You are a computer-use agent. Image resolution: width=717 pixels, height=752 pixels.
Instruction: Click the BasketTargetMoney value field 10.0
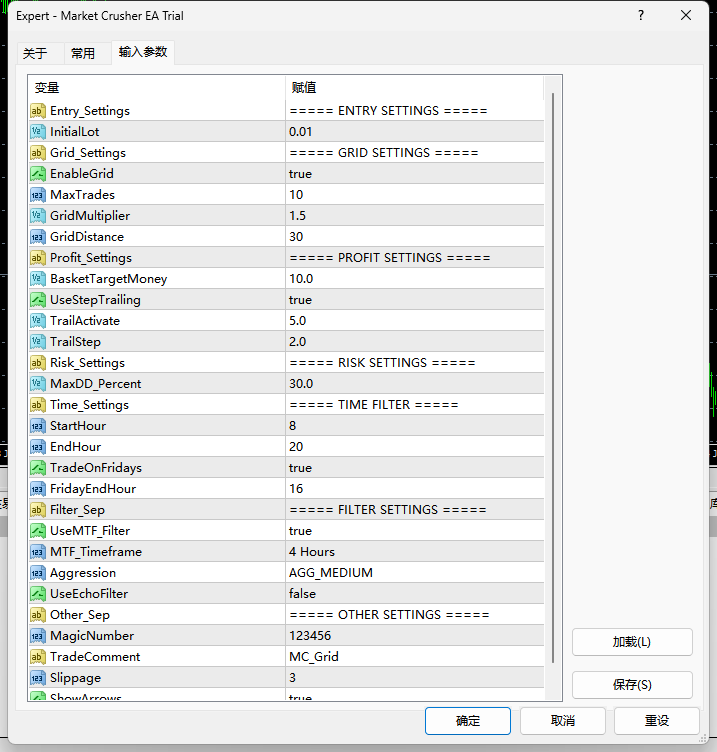(415, 279)
